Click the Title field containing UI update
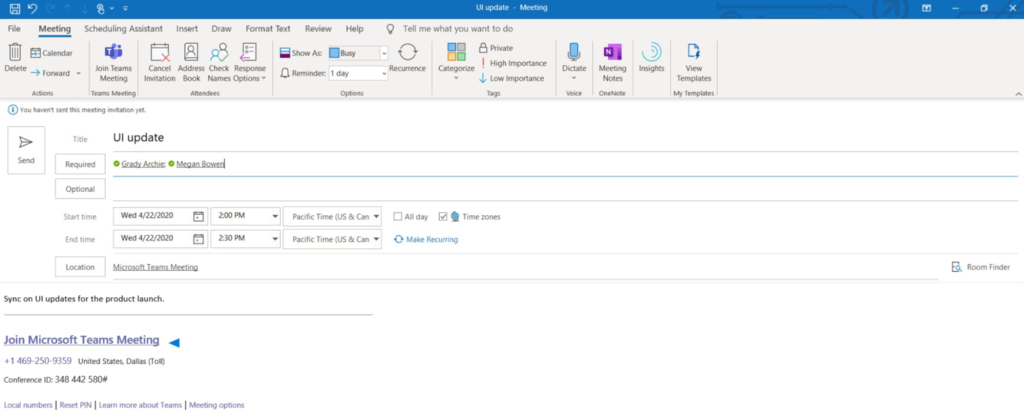 pos(566,138)
